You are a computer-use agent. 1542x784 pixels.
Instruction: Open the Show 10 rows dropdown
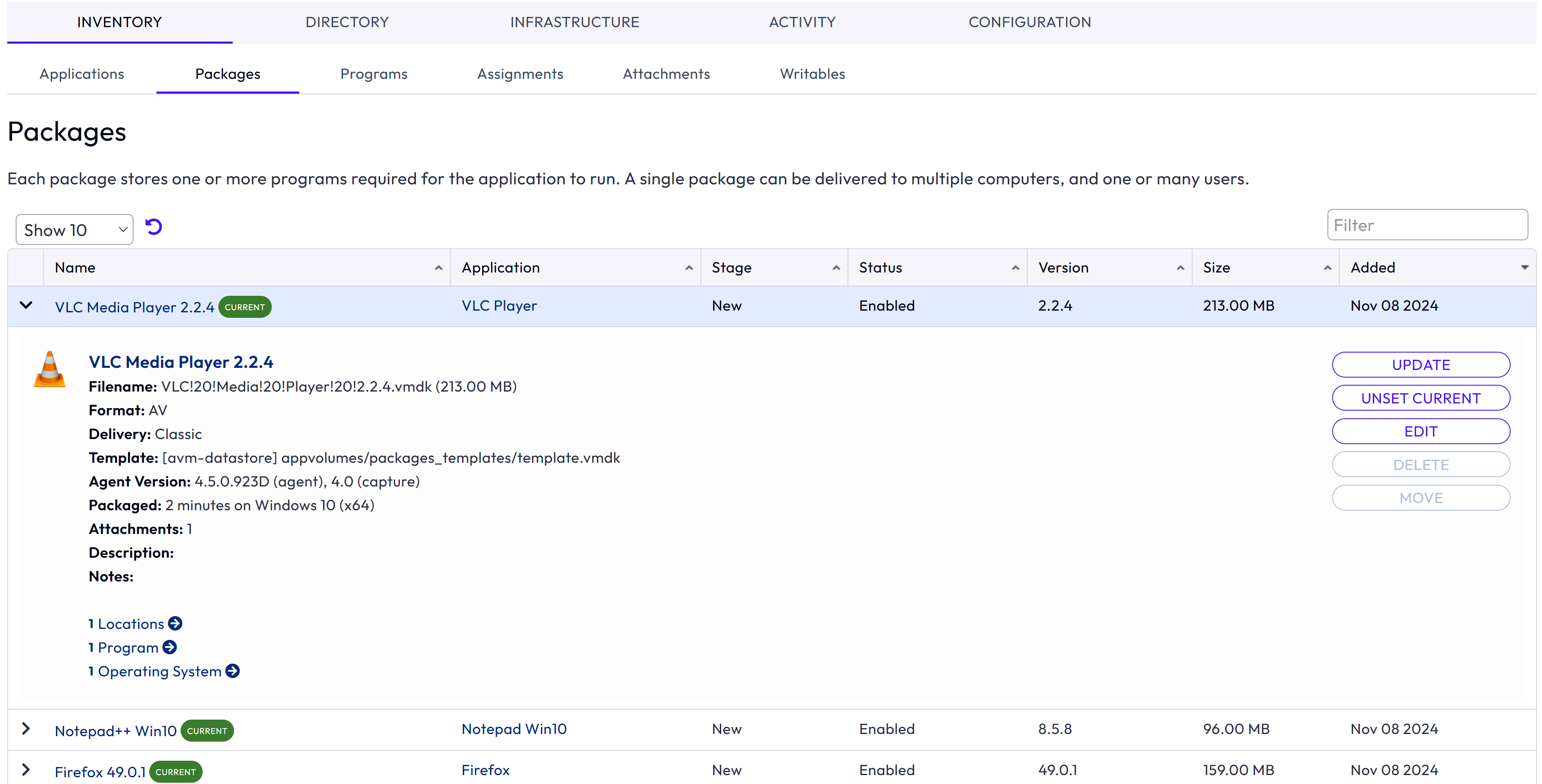tap(75, 230)
